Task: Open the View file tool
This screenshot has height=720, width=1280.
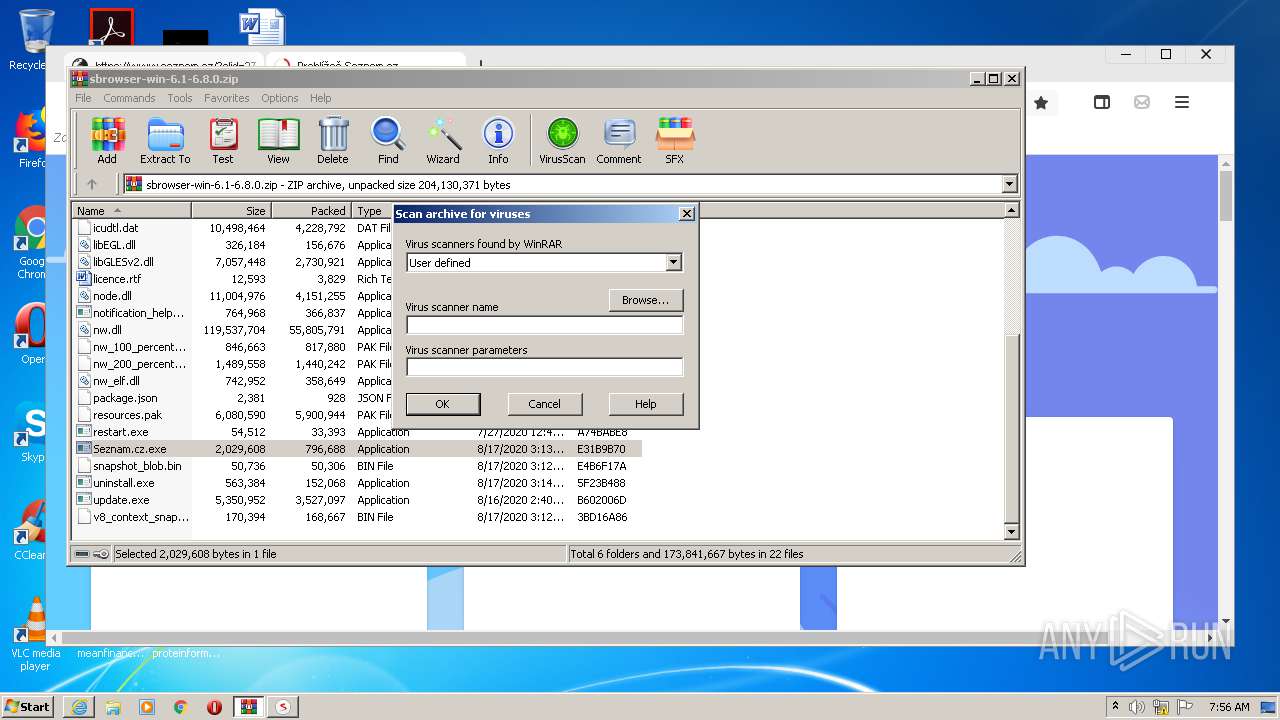Action: tap(278, 141)
